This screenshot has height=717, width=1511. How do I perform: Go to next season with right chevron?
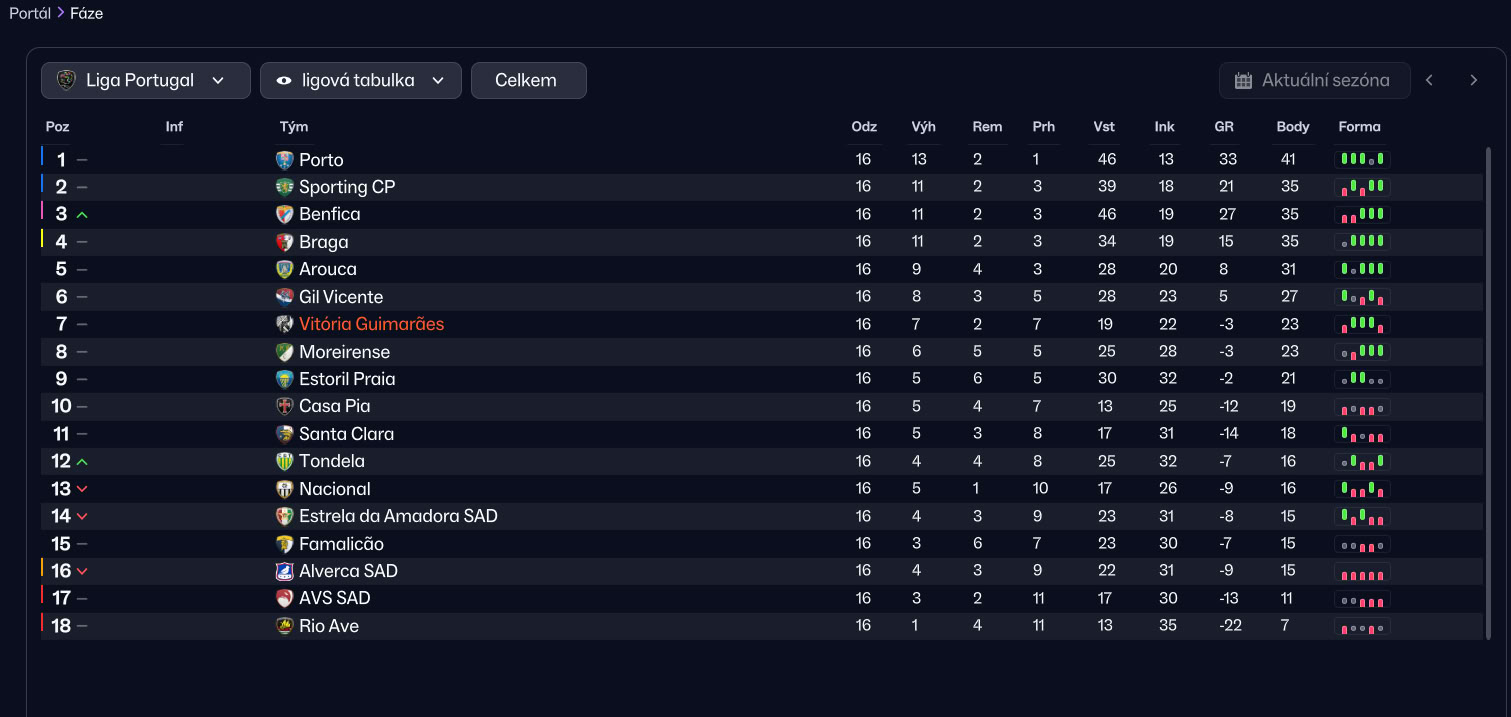pos(1473,80)
